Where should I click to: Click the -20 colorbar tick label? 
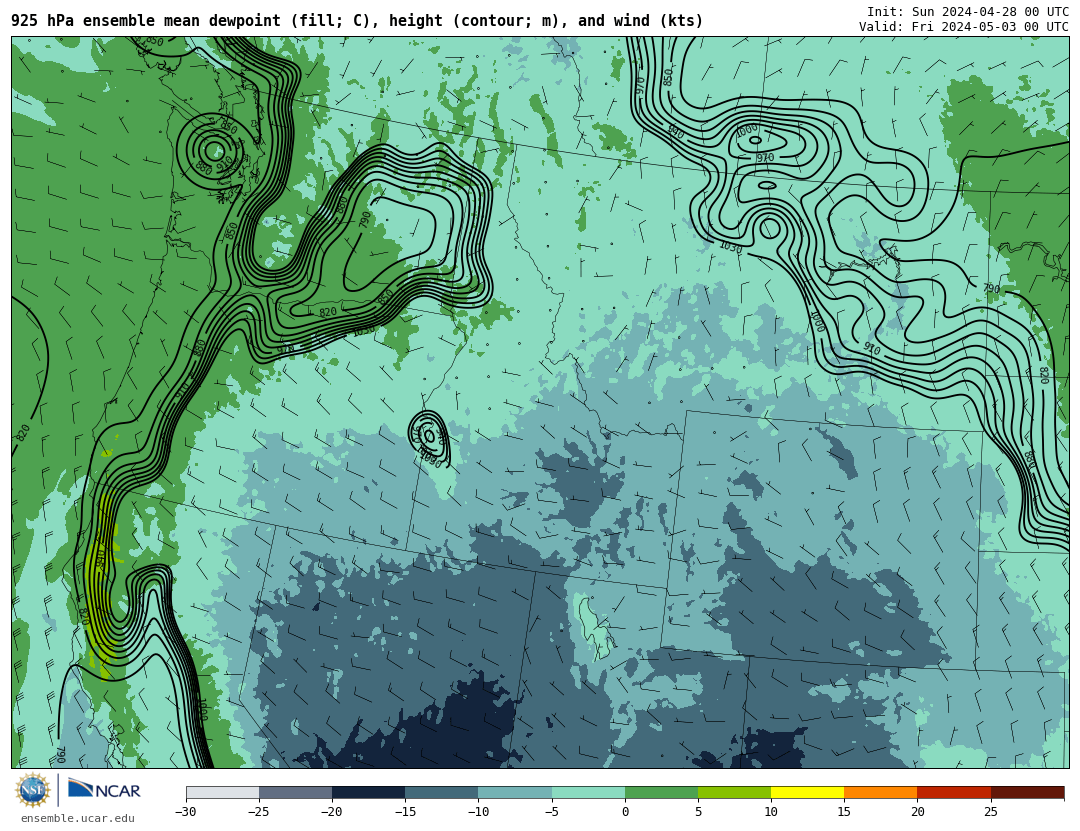click(331, 812)
